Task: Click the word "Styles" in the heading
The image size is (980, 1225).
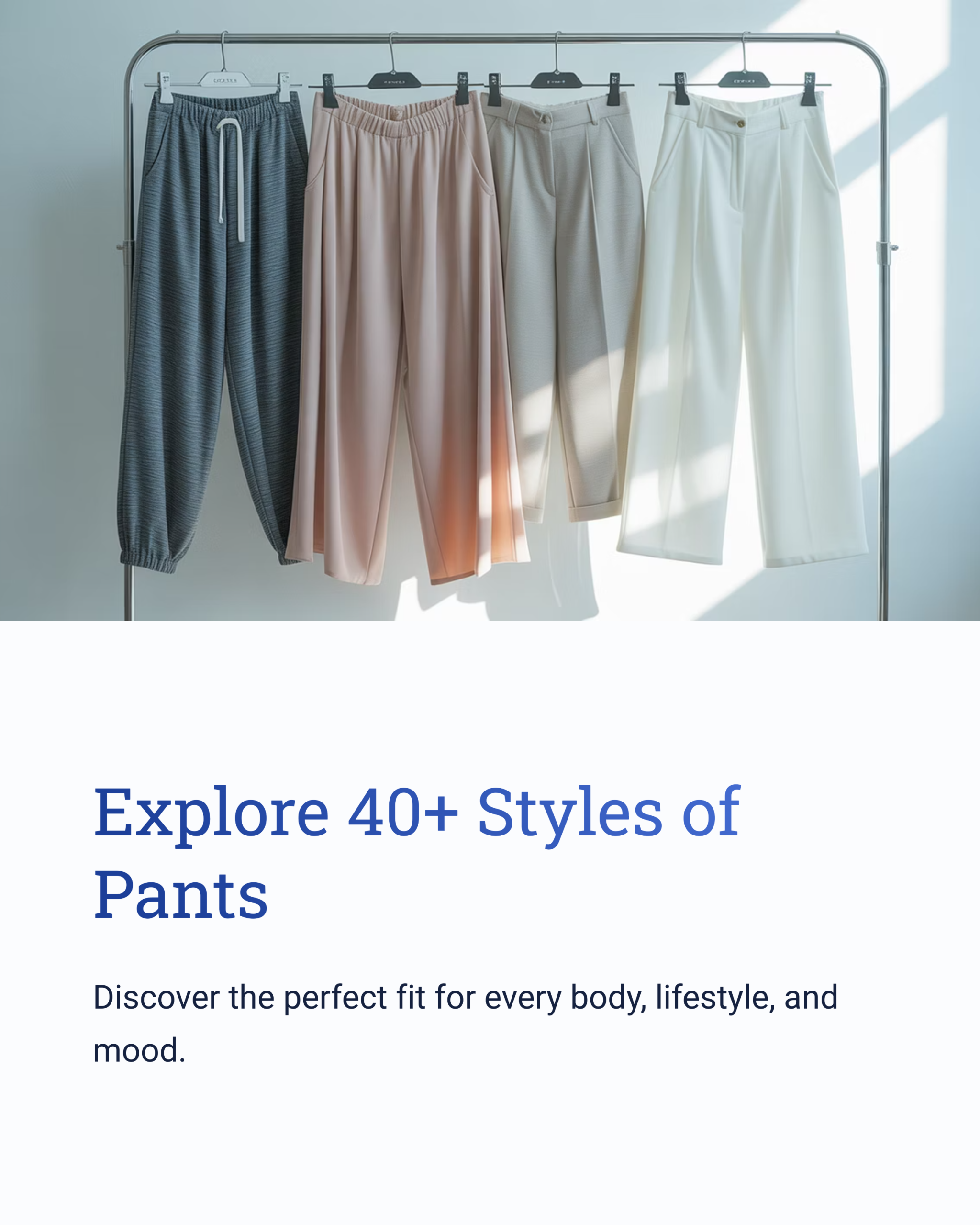Action: pyautogui.click(x=570, y=814)
